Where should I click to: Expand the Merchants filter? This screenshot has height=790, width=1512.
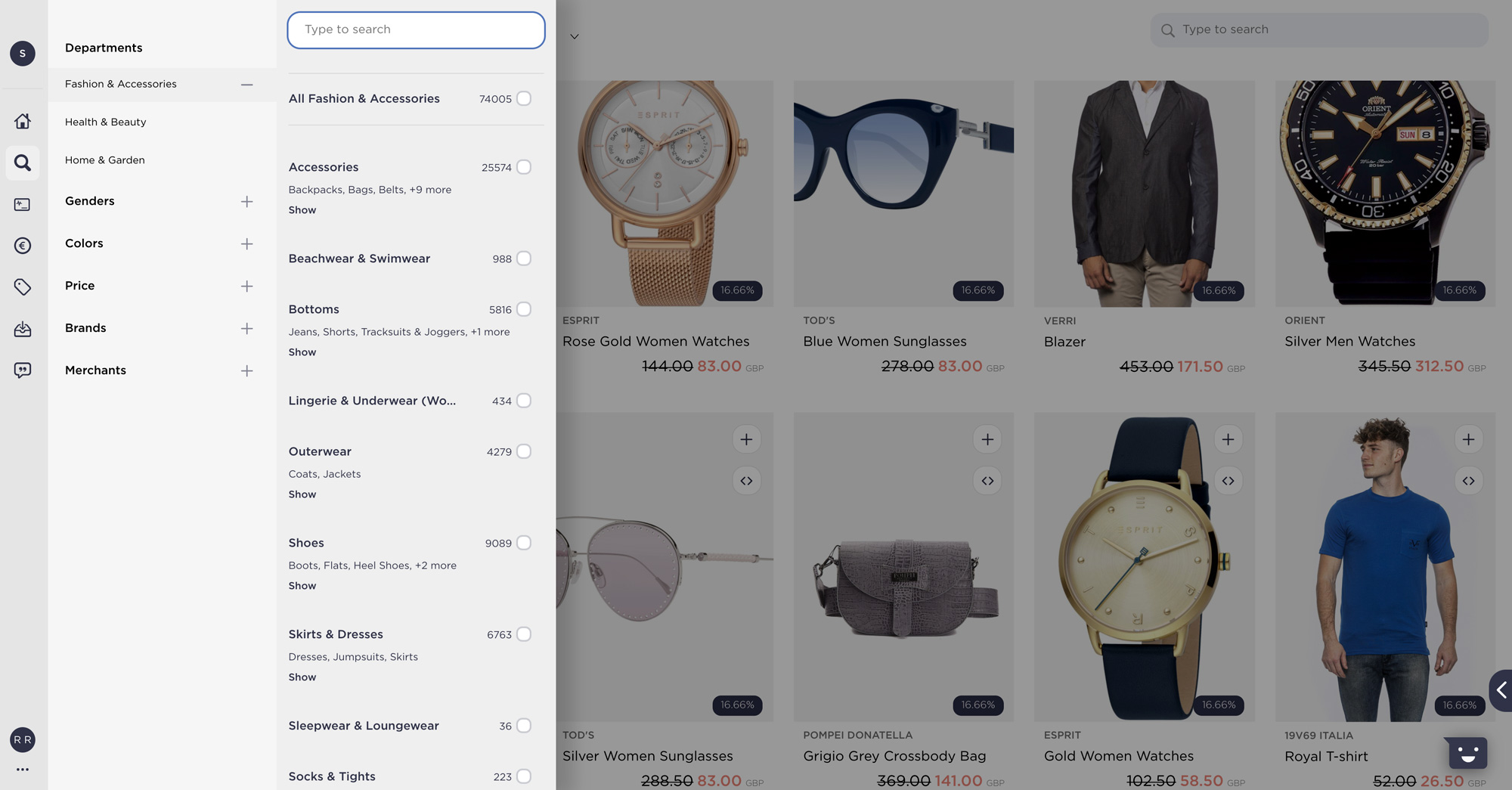coord(246,370)
